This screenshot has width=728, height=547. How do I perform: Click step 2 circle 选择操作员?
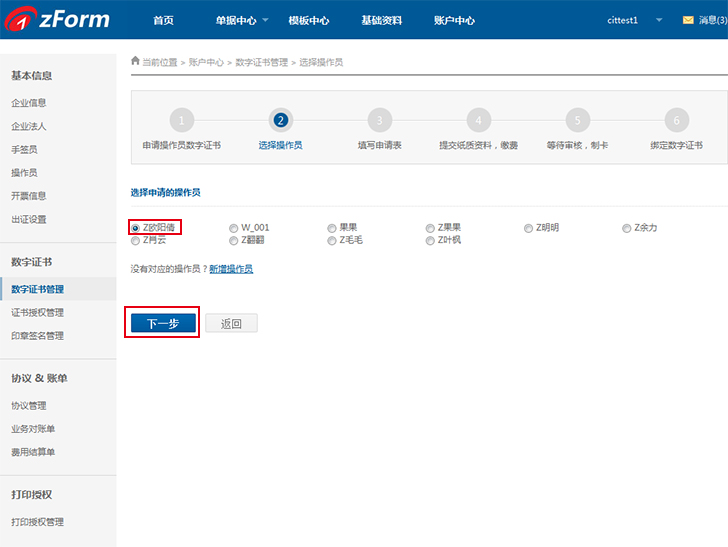(x=280, y=120)
